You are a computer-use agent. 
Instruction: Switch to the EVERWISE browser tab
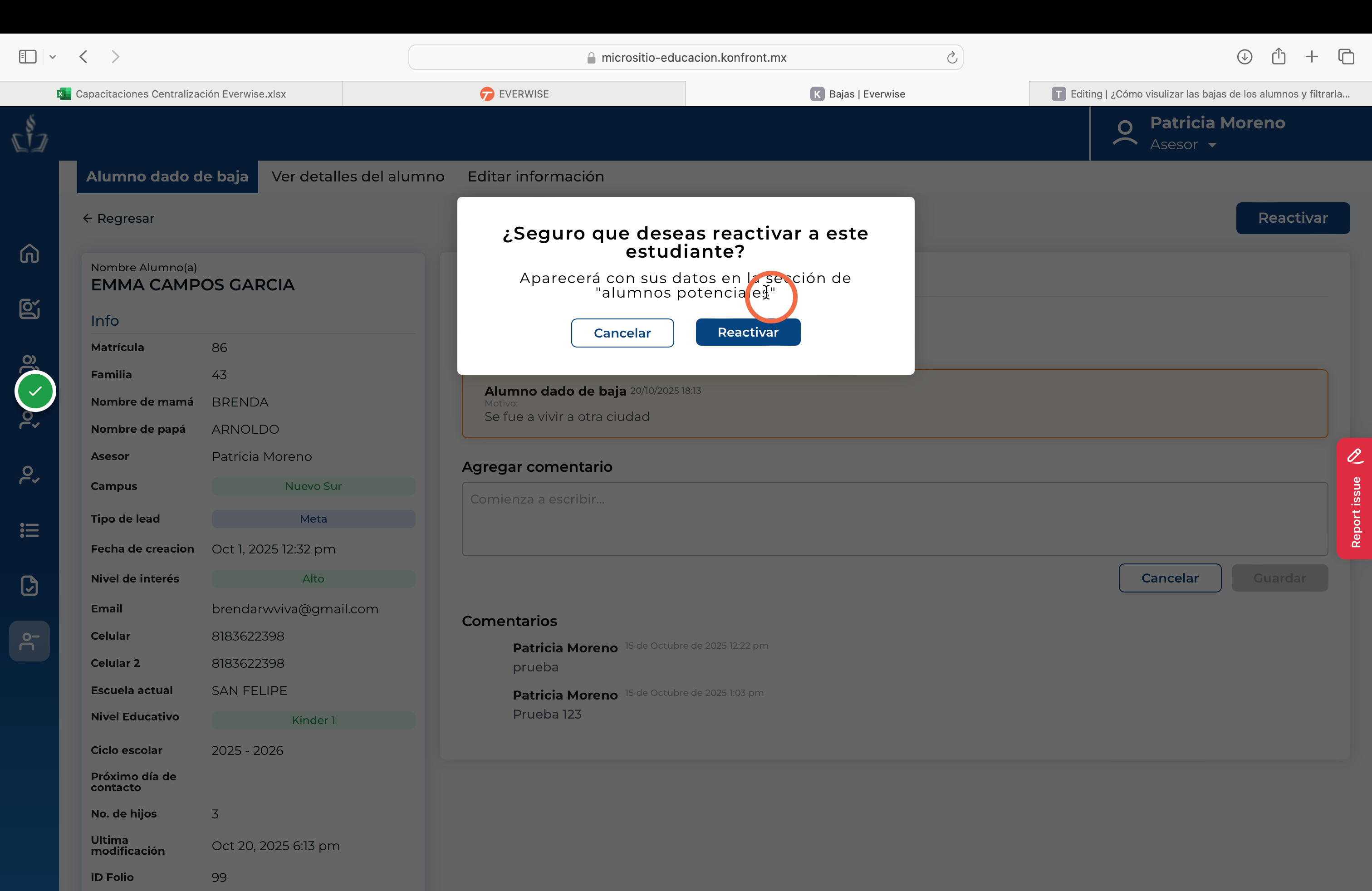(514, 94)
